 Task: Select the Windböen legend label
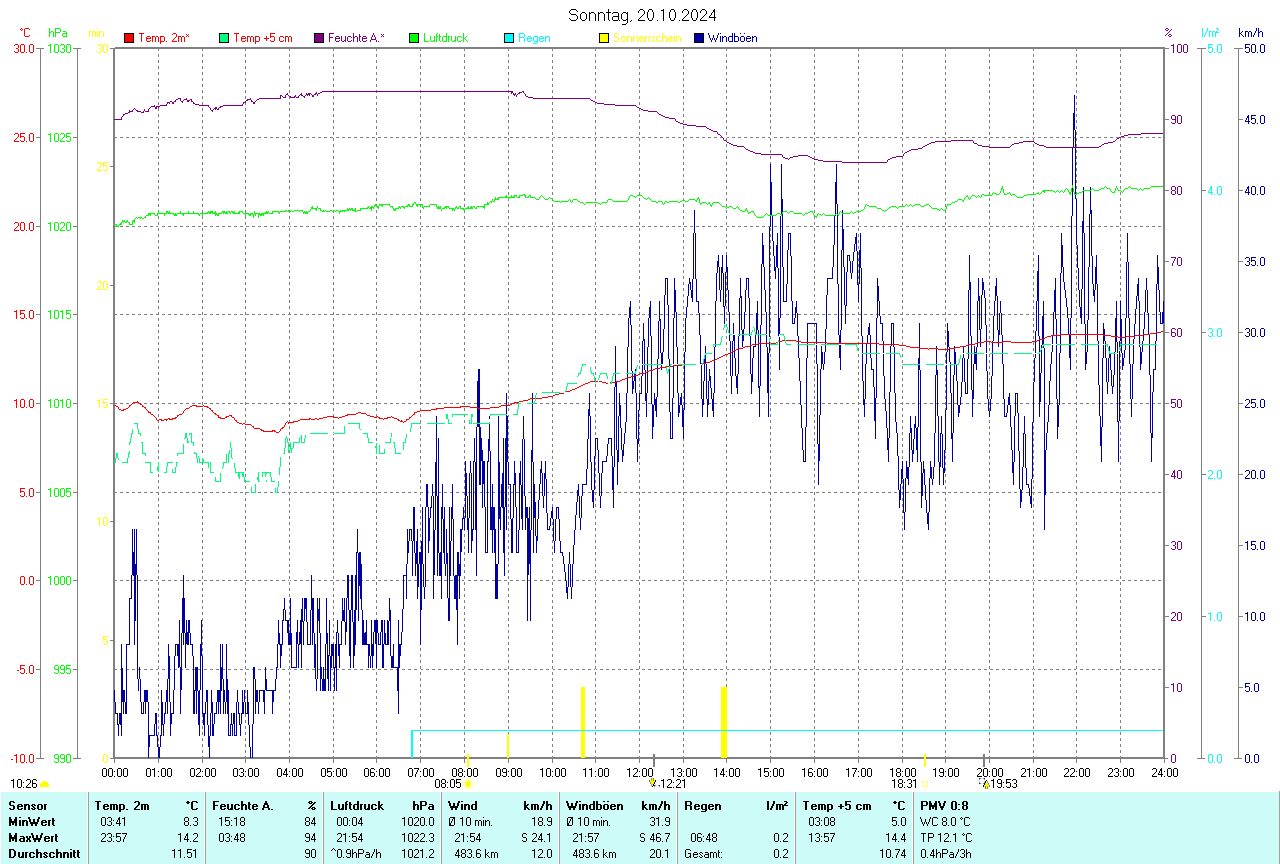coord(733,38)
